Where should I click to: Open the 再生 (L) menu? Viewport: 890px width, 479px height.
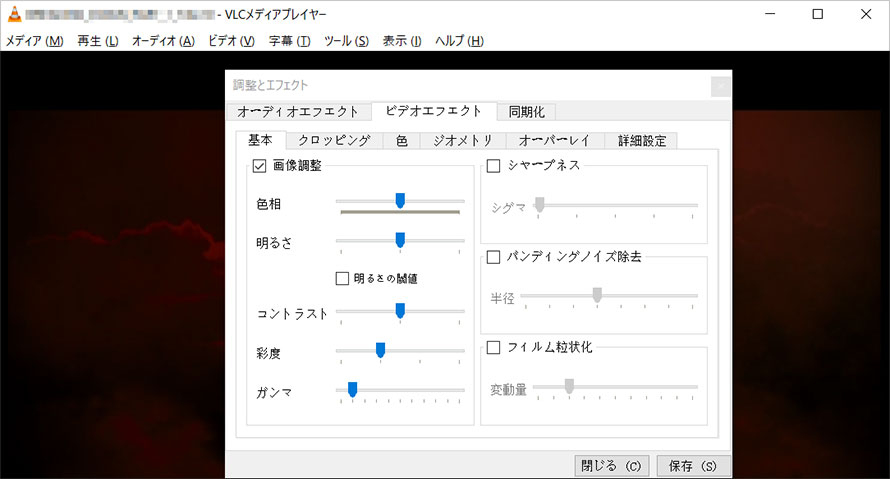[98, 41]
